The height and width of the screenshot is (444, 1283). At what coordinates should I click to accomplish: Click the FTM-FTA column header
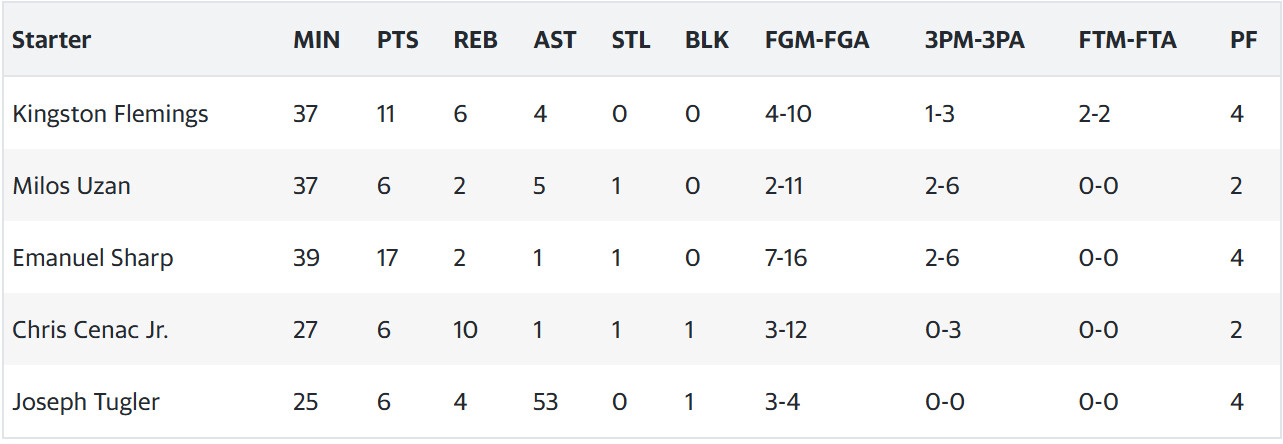pyautogui.click(x=1127, y=40)
